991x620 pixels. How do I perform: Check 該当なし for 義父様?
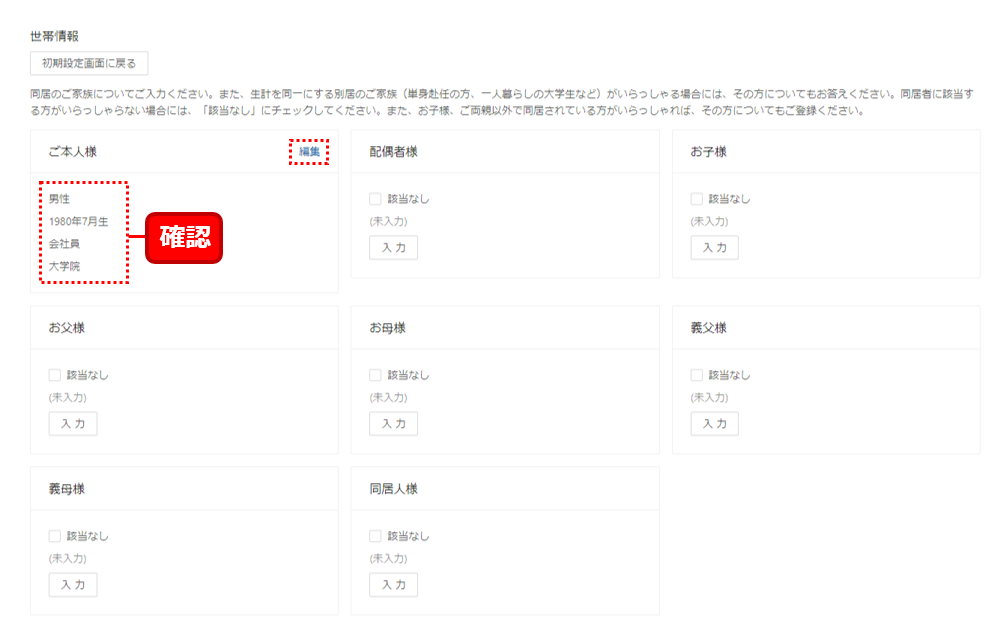pyautogui.click(x=696, y=374)
